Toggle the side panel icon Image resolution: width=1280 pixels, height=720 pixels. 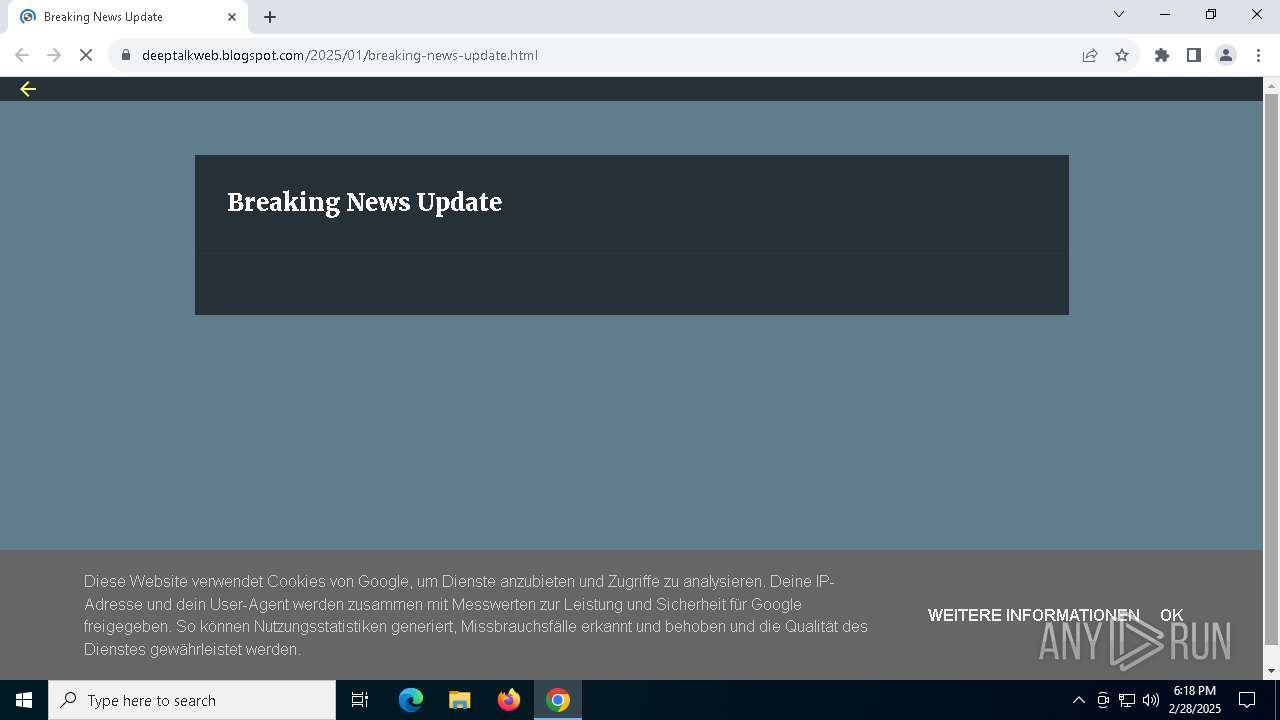(x=1194, y=55)
